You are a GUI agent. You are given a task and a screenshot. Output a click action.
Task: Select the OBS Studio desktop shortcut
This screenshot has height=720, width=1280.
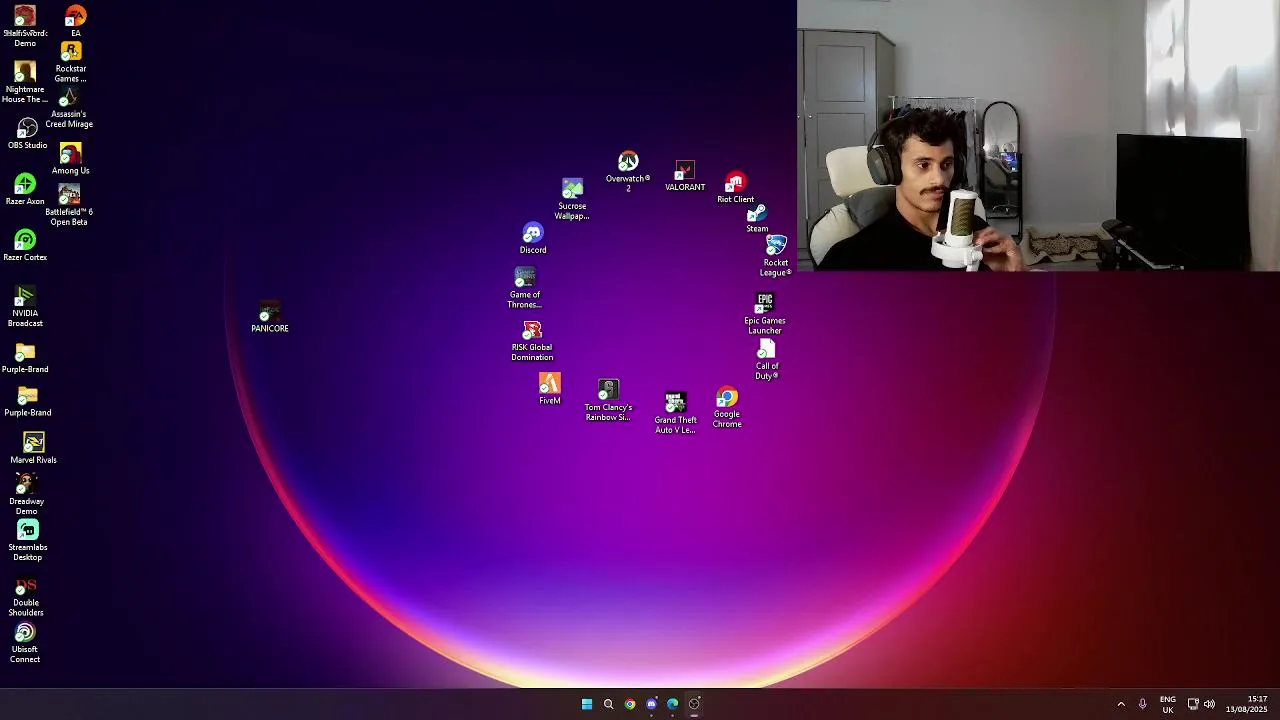[27, 134]
